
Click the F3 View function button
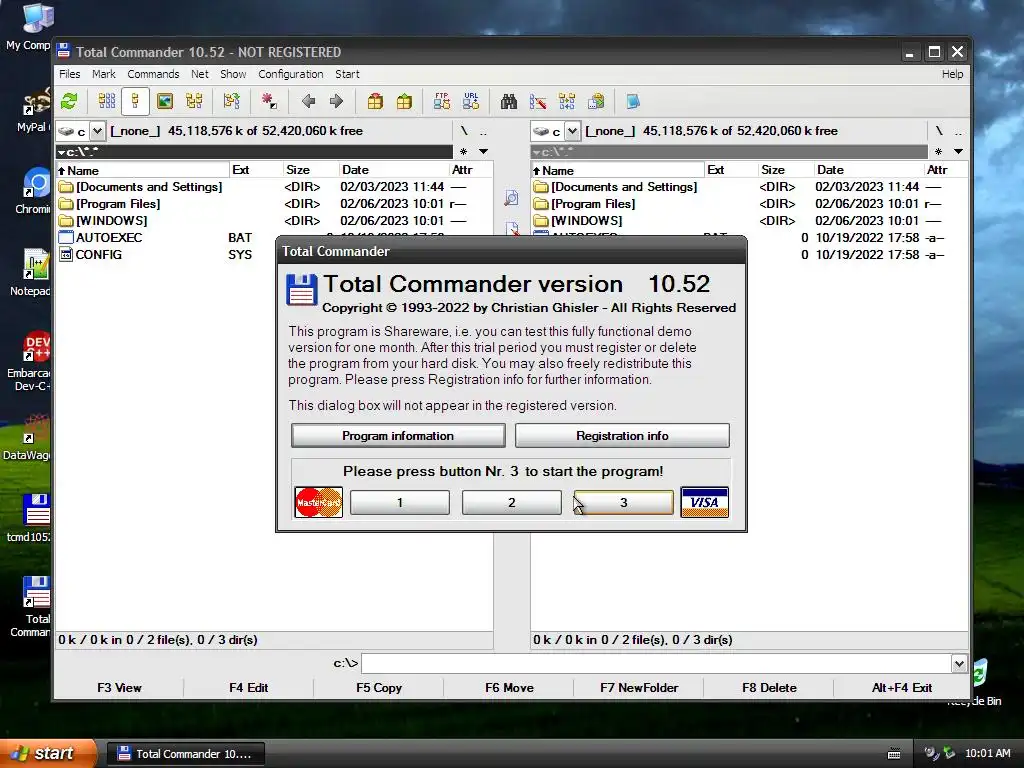(119, 688)
